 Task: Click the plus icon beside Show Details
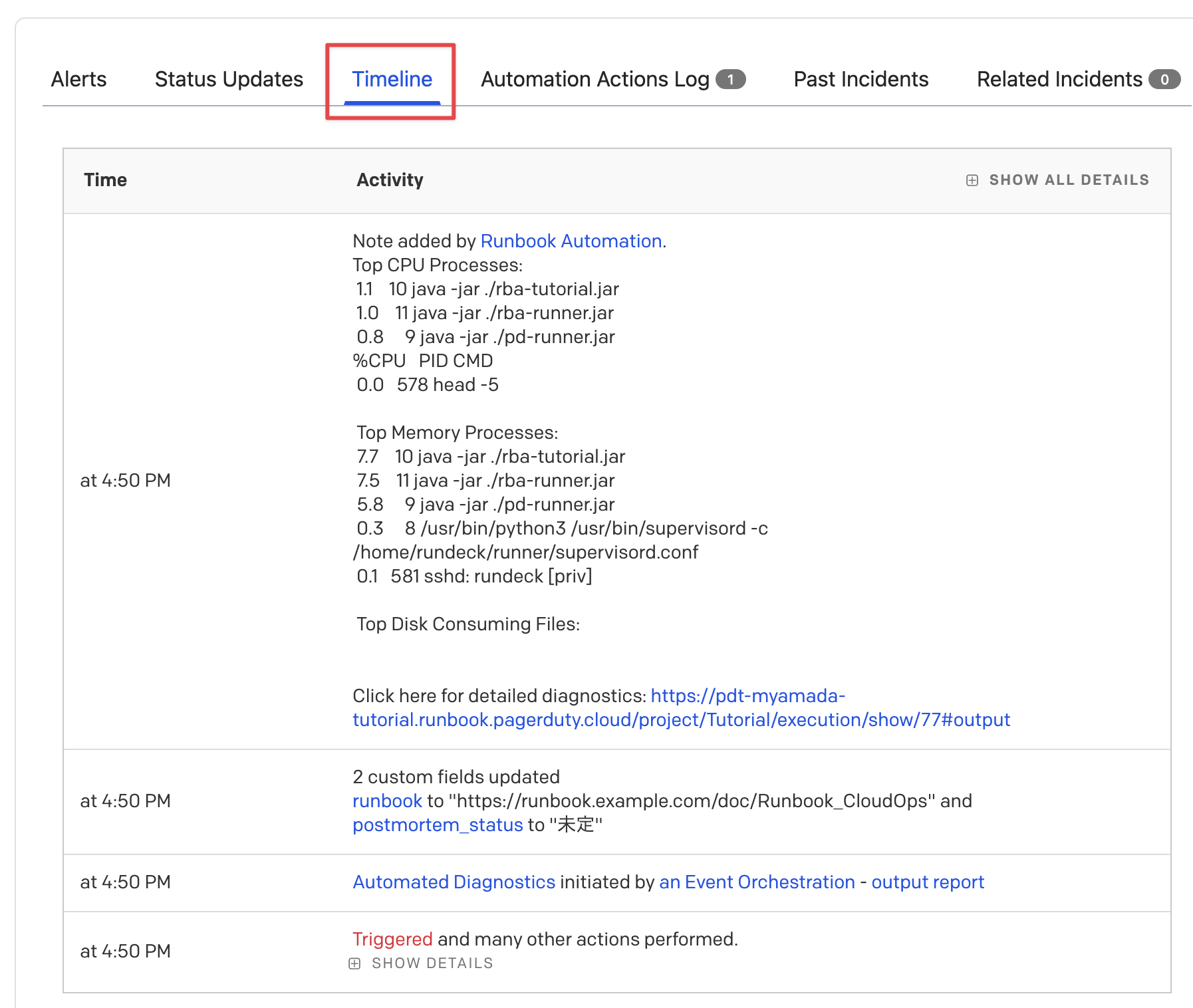point(354,963)
